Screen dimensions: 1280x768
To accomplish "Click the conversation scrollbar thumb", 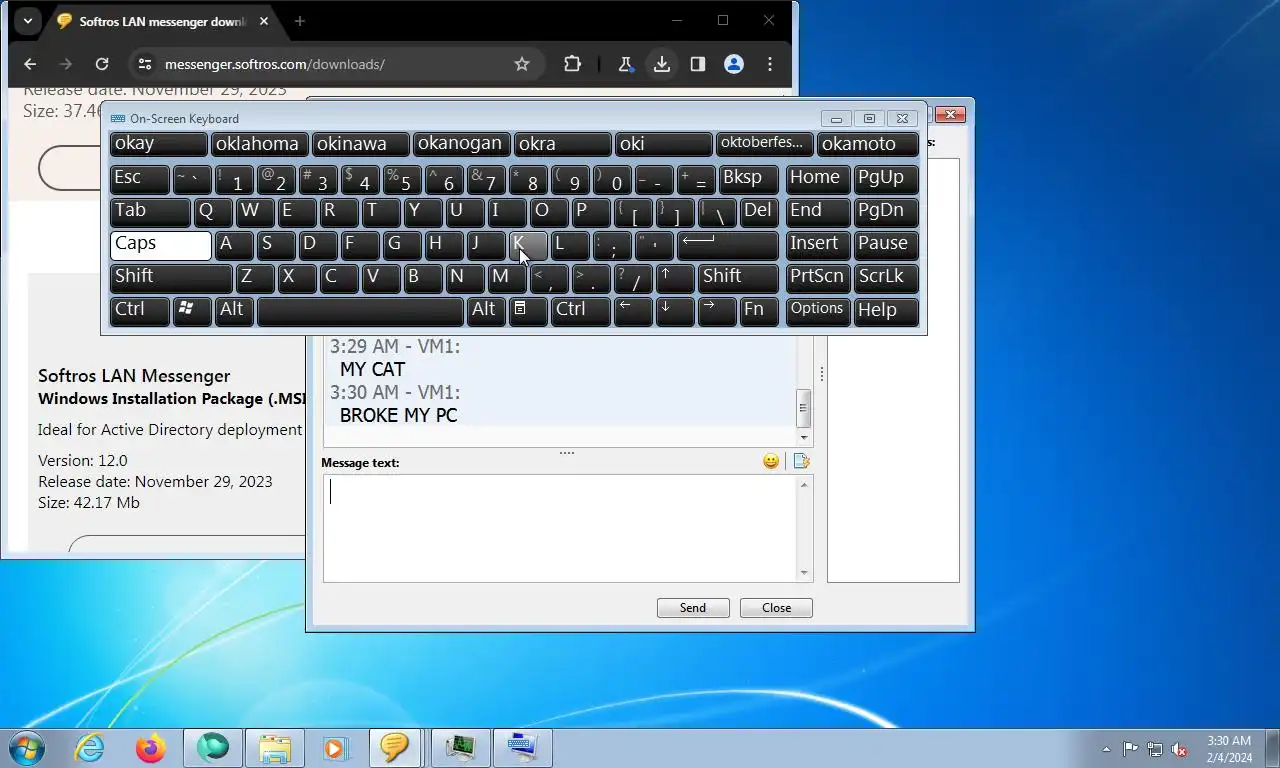I will pos(803,409).
